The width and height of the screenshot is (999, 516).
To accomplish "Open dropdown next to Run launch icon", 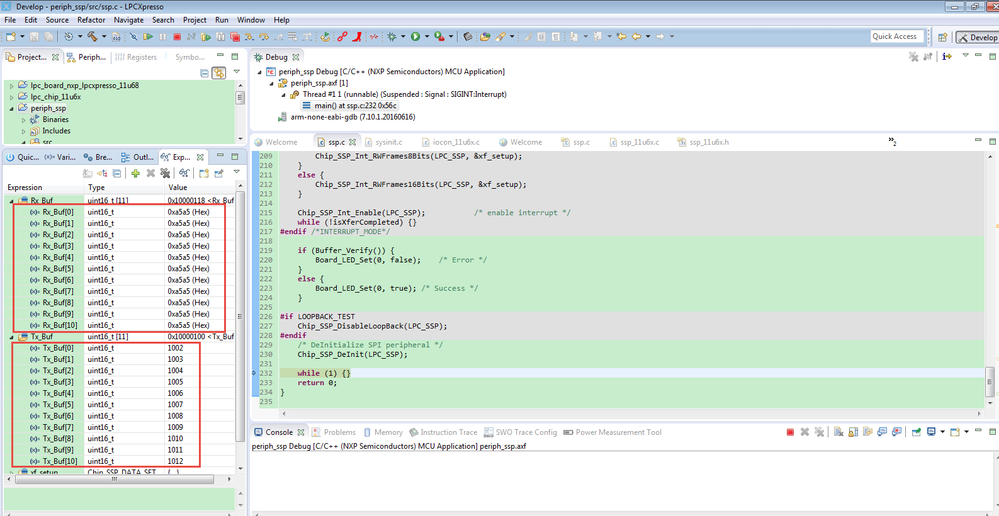I will click(426, 37).
